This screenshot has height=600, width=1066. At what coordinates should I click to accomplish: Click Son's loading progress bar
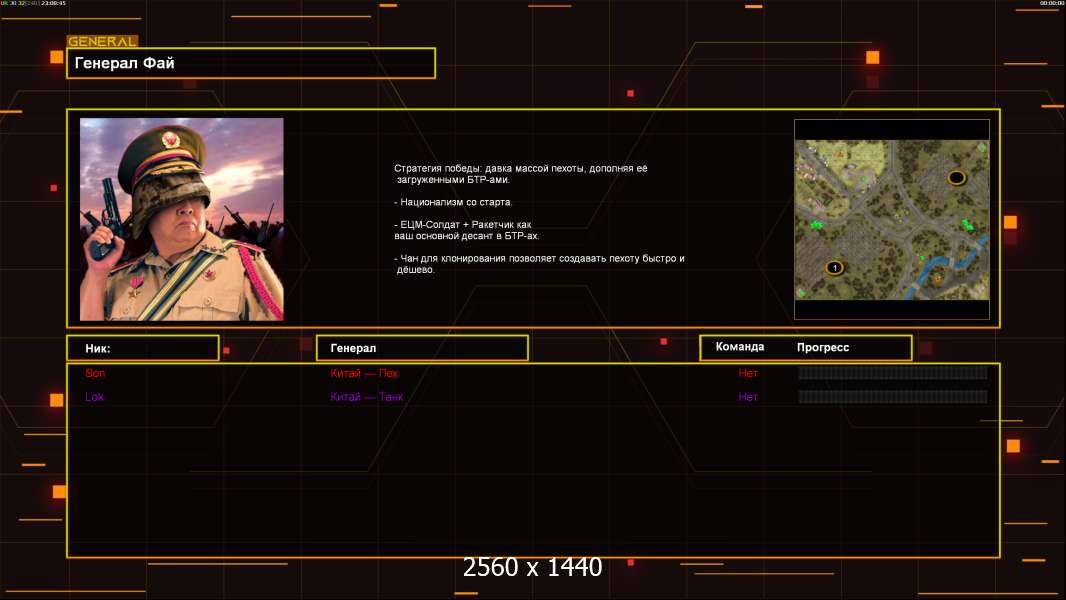point(893,372)
